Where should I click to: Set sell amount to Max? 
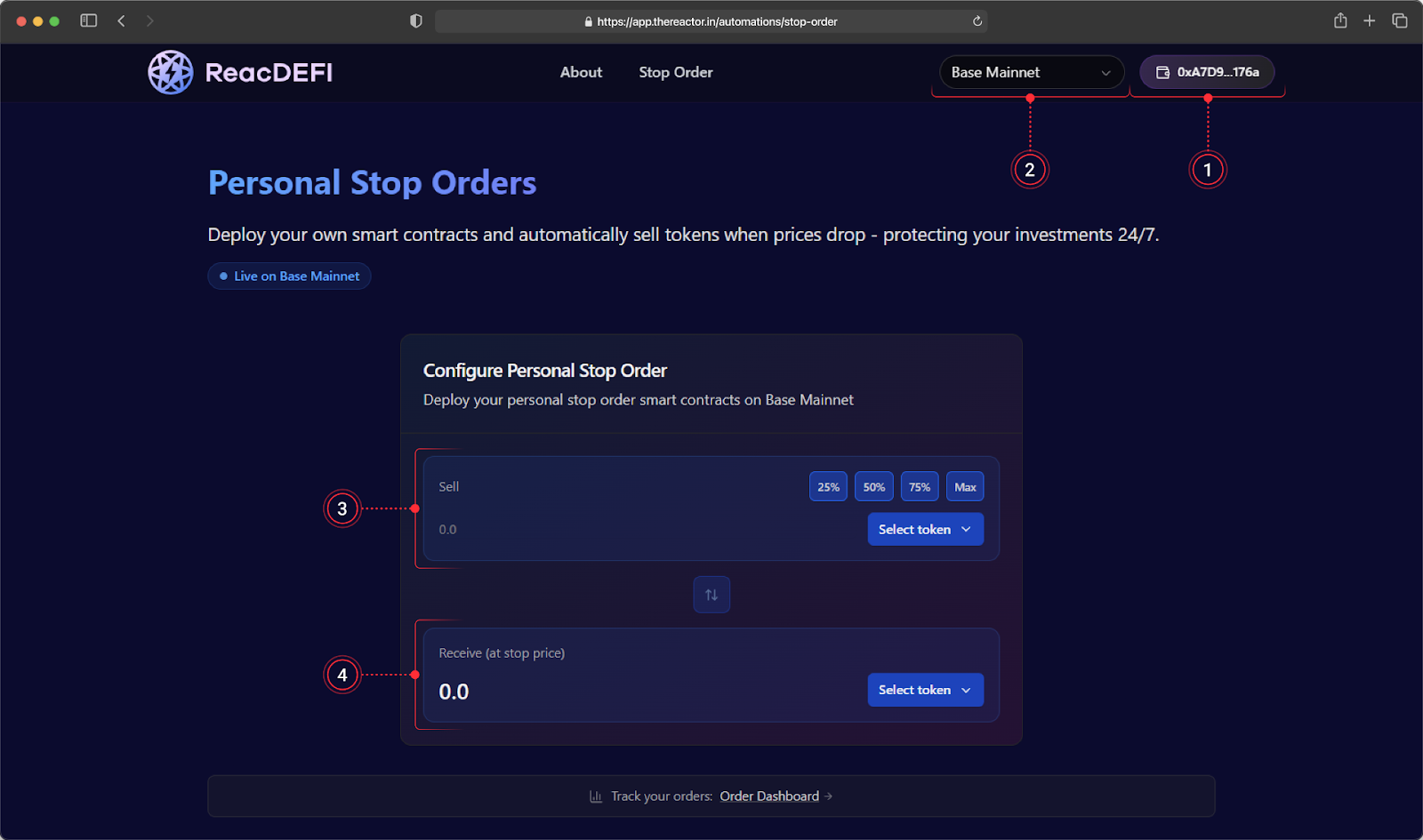tap(965, 487)
